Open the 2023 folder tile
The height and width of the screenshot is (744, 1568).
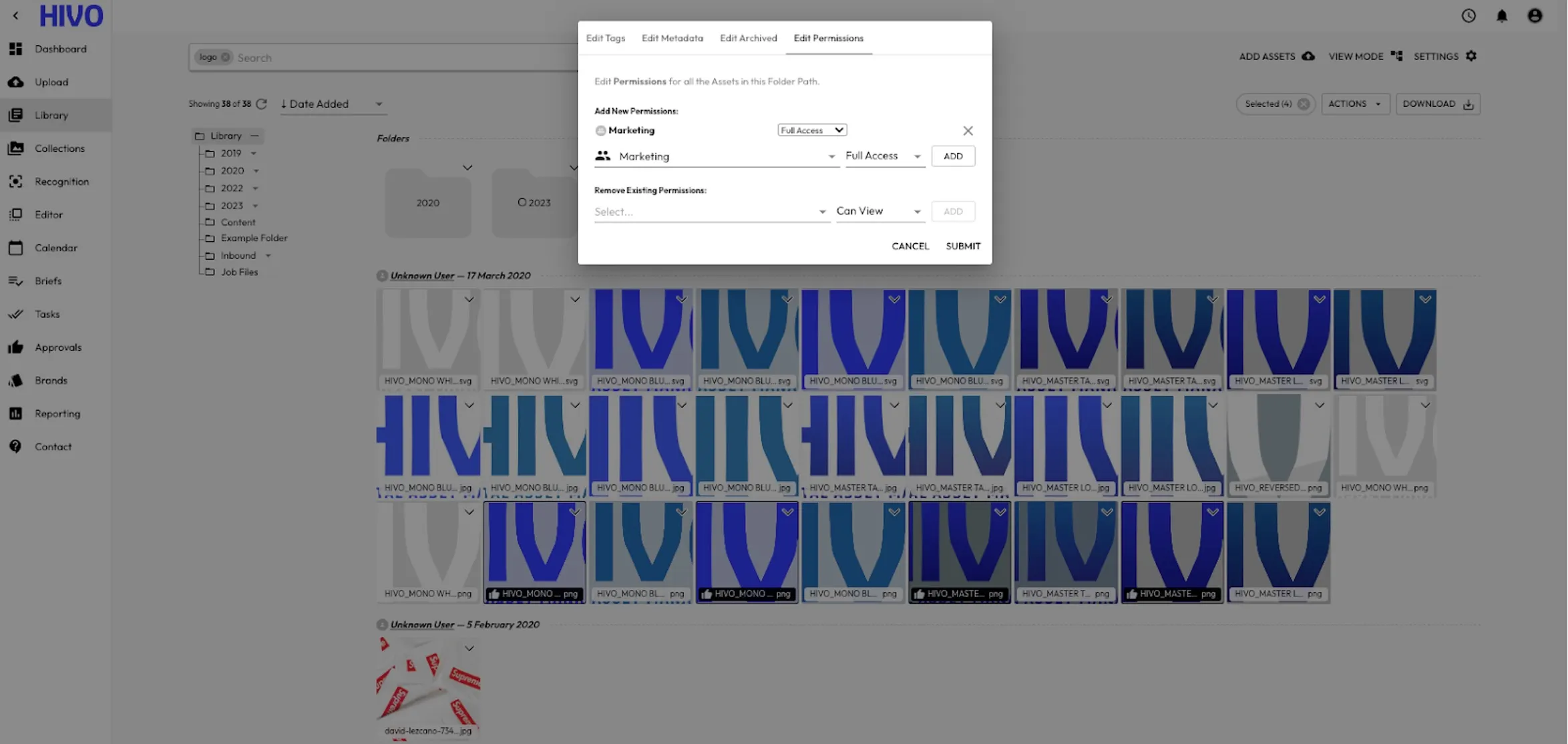534,203
